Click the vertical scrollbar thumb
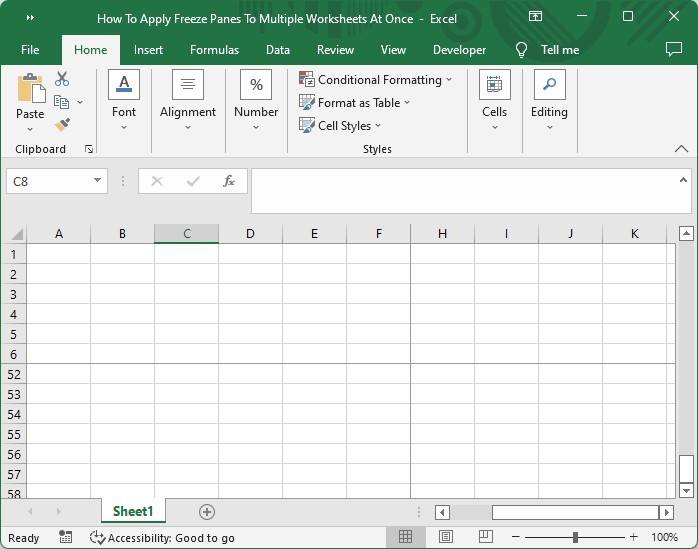 coord(686,468)
